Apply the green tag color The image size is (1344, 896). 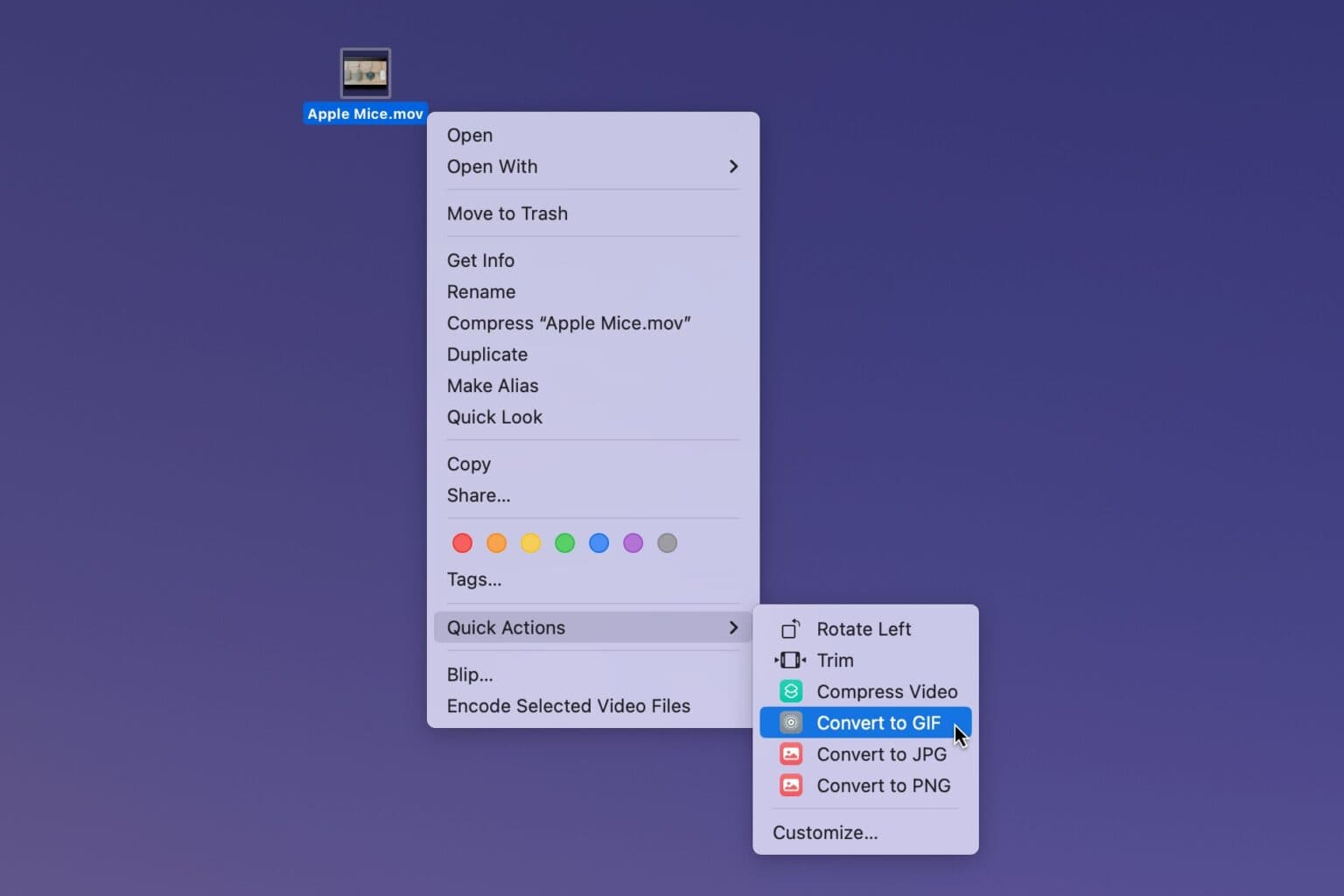click(x=564, y=542)
